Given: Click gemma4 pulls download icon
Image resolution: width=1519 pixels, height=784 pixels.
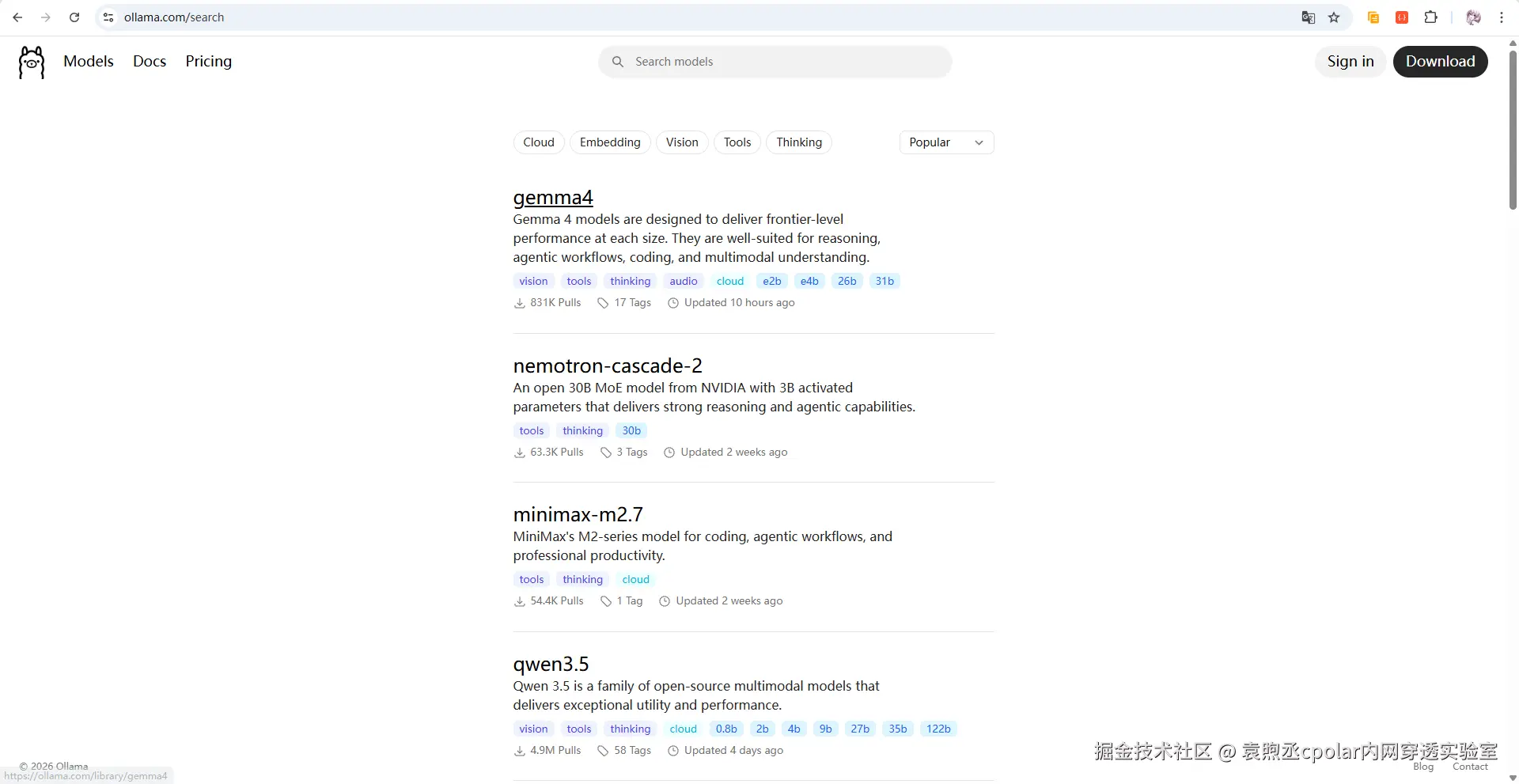Looking at the screenshot, I should coord(520,303).
